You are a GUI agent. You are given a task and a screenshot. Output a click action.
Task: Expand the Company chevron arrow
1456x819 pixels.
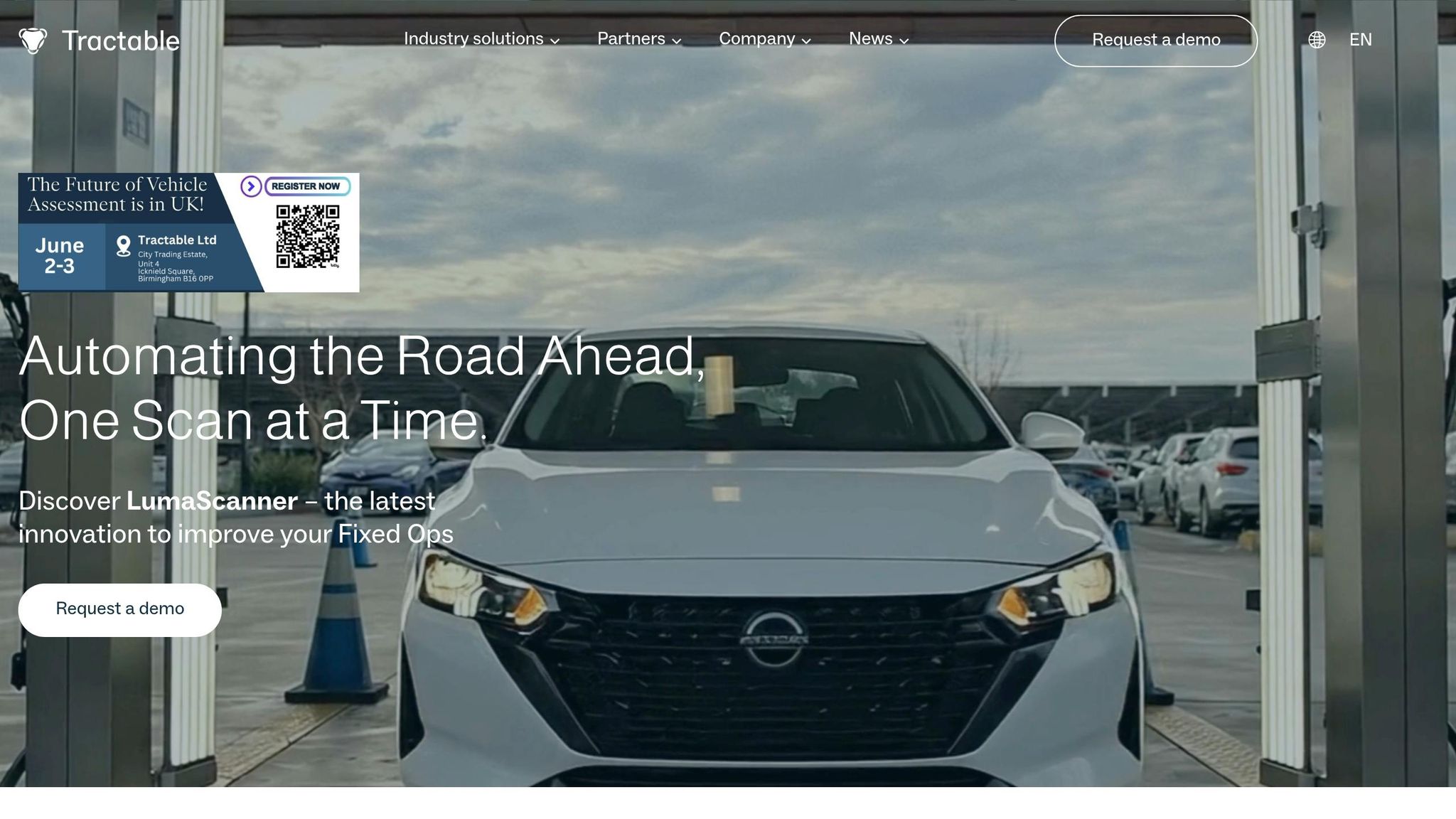pyautogui.click(x=806, y=41)
